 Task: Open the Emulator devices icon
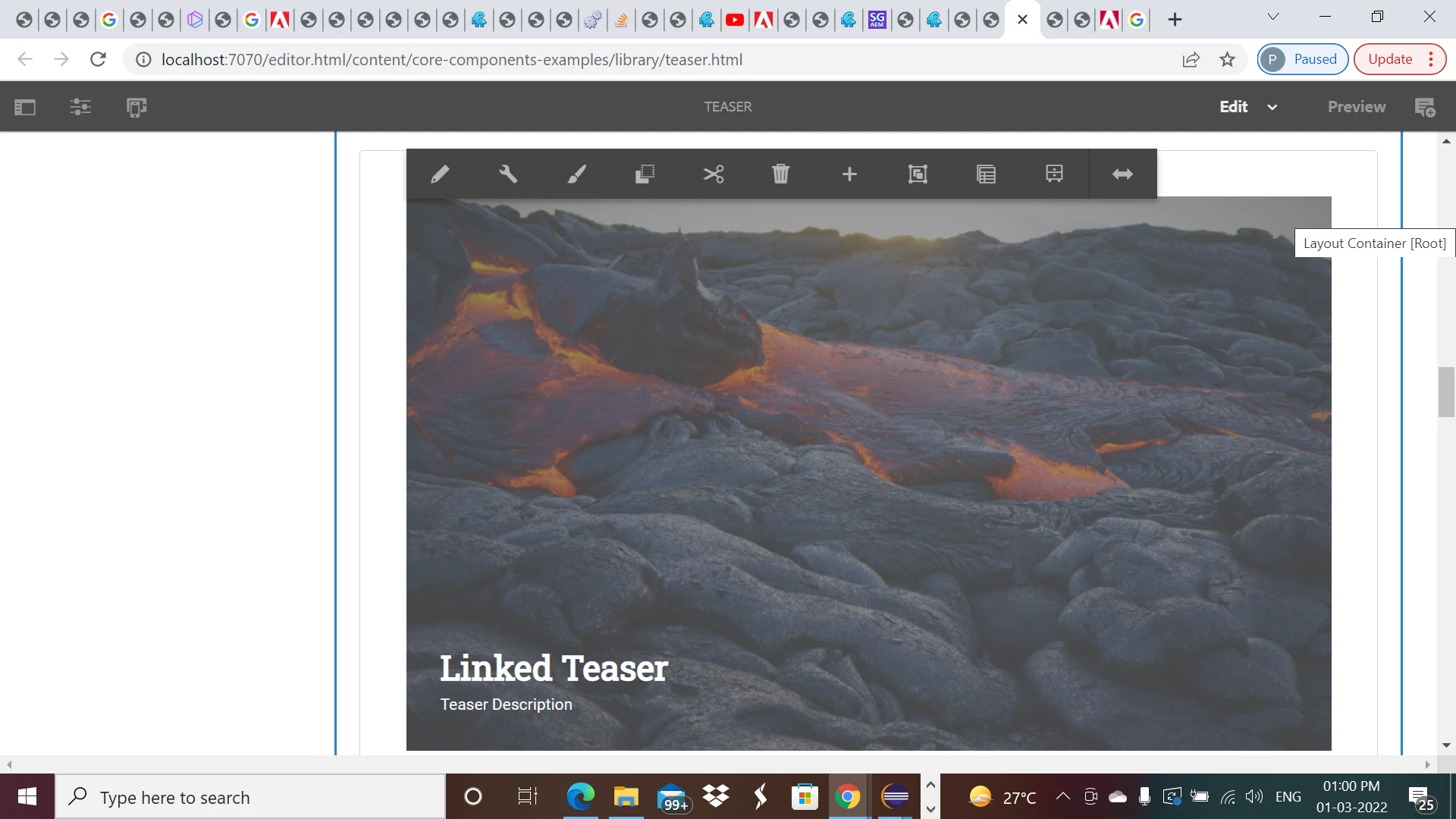(136, 107)
